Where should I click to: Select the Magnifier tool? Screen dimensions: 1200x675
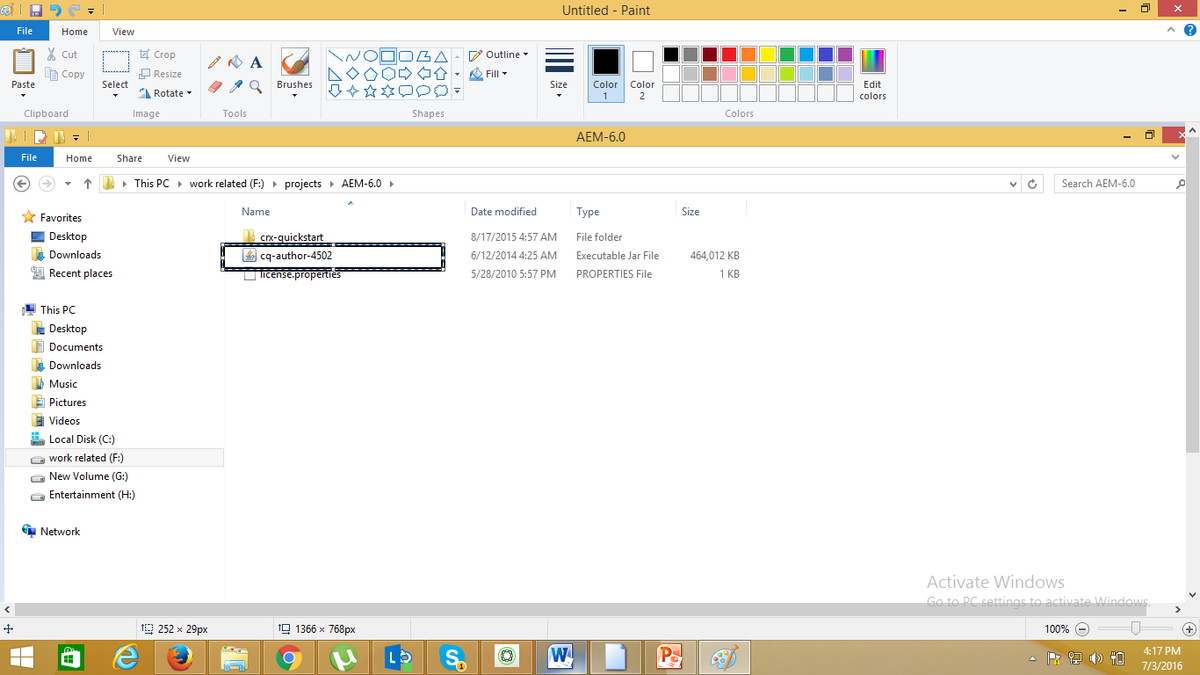pos(256,86)
